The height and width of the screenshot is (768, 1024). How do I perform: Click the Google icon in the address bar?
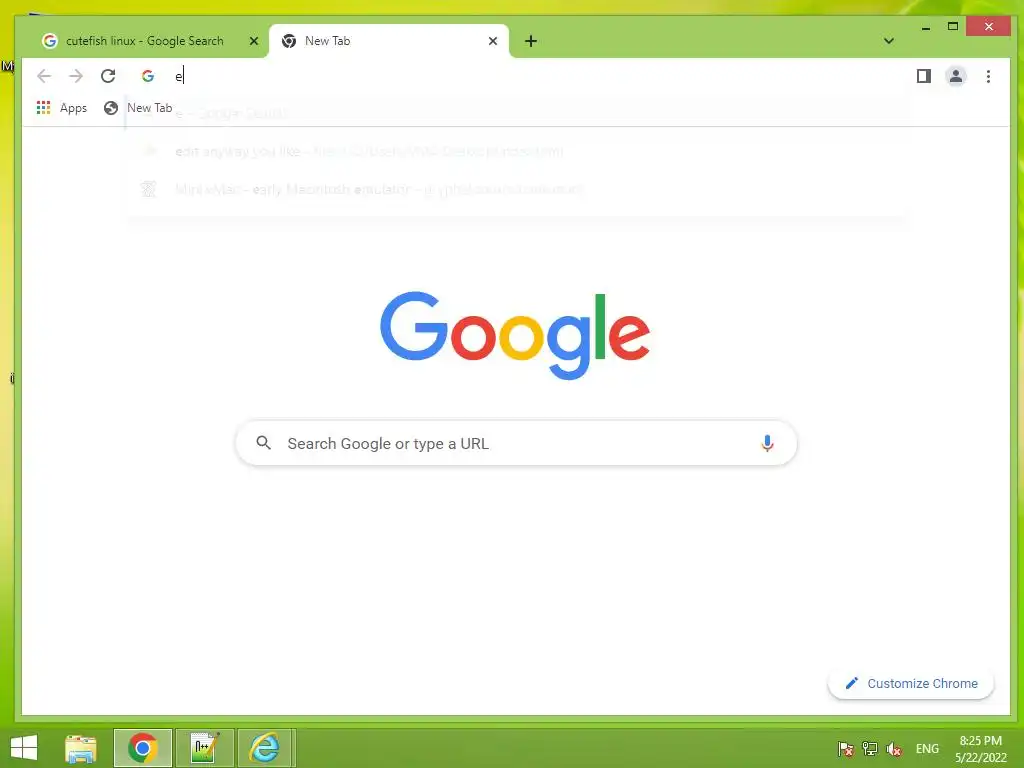tap(148, 76)
